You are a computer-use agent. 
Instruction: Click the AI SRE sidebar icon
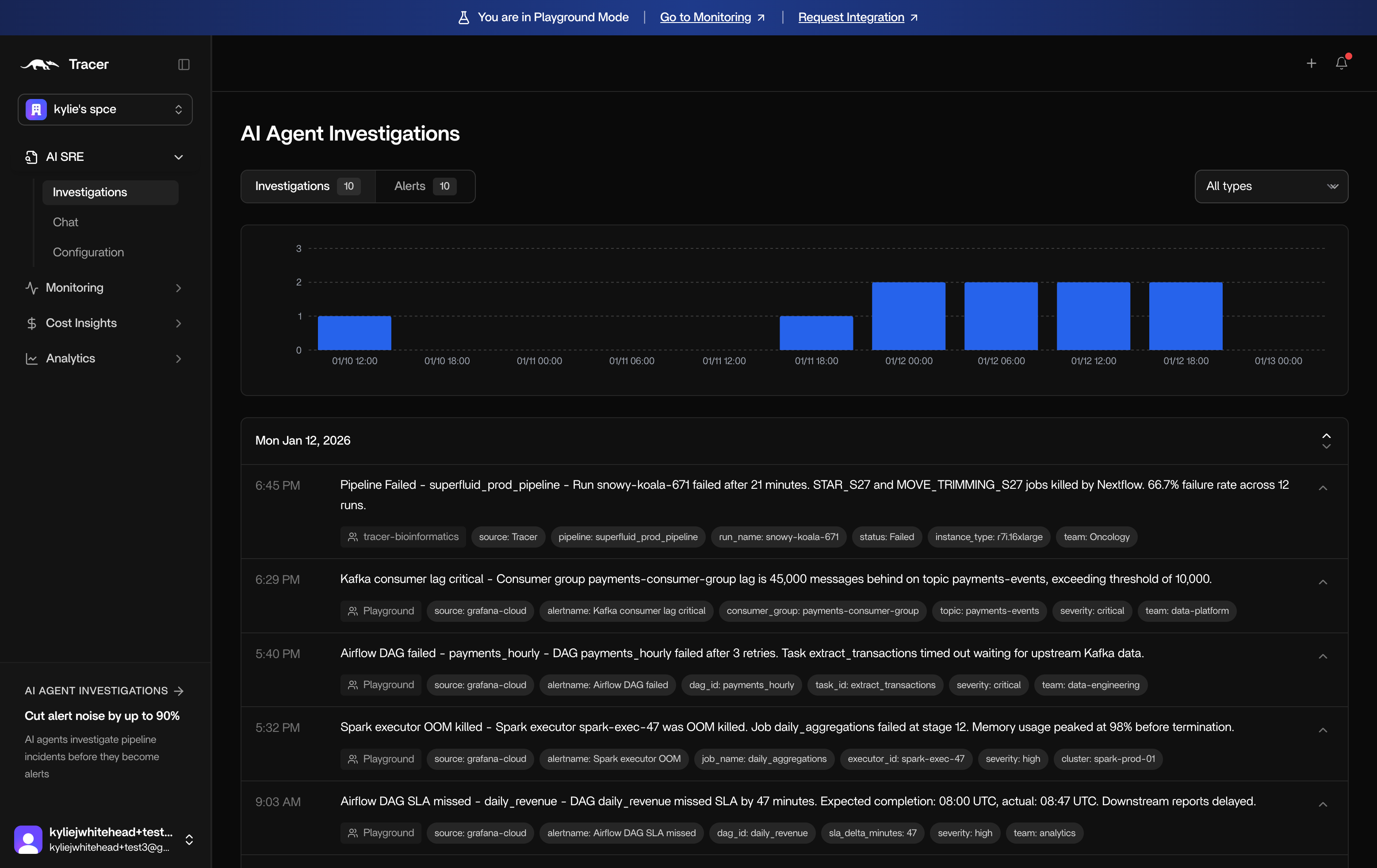pos(31,157)
